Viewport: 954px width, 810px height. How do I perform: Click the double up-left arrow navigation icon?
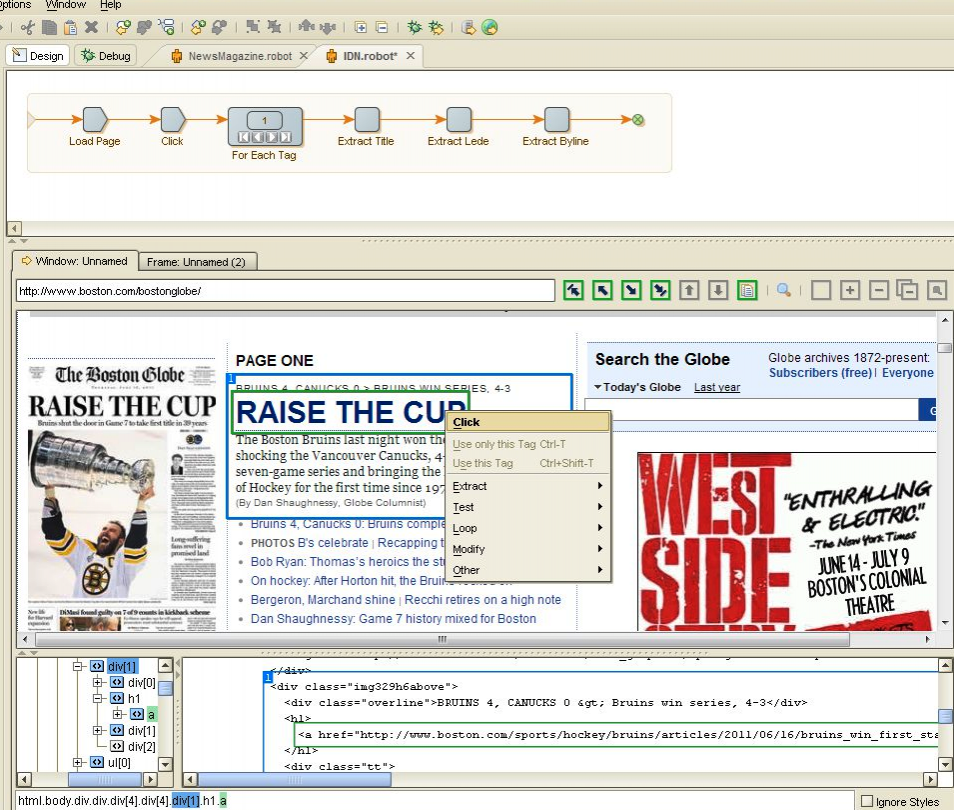(573, 290)
